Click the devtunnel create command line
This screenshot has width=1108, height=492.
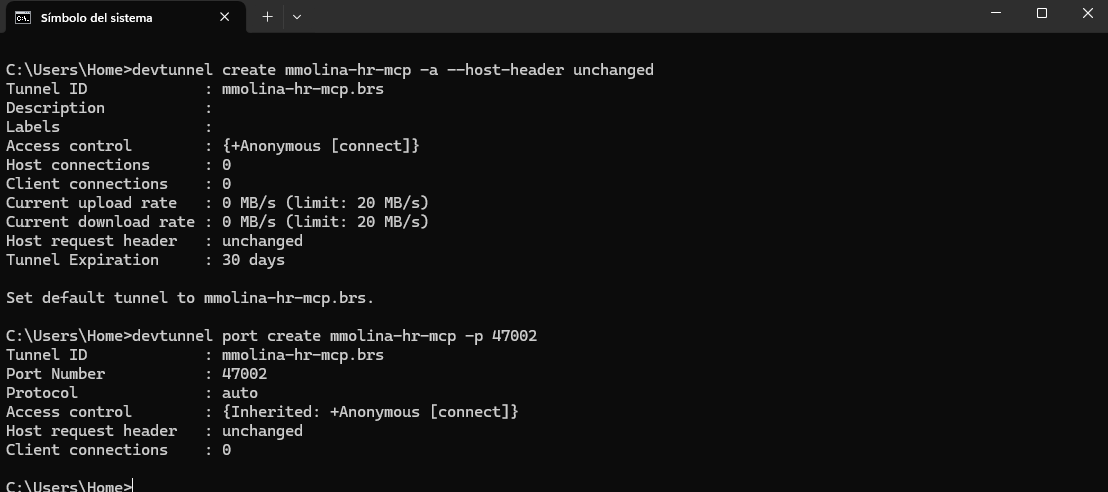pyautogui.click(x=330, y=70)
